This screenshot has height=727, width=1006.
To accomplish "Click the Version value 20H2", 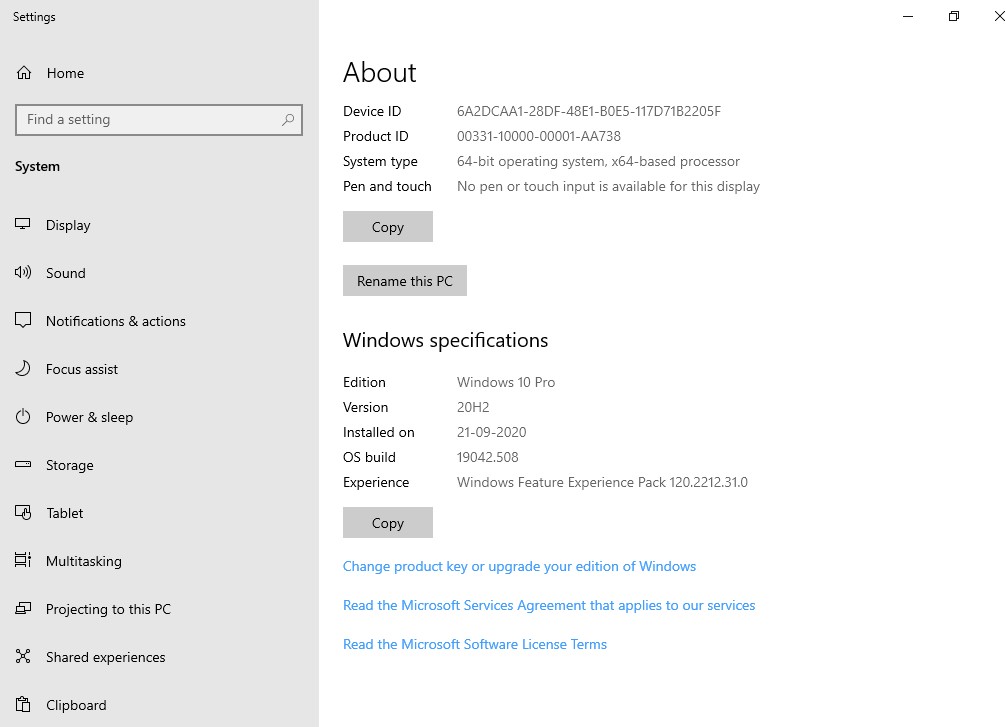I will 473,407.
